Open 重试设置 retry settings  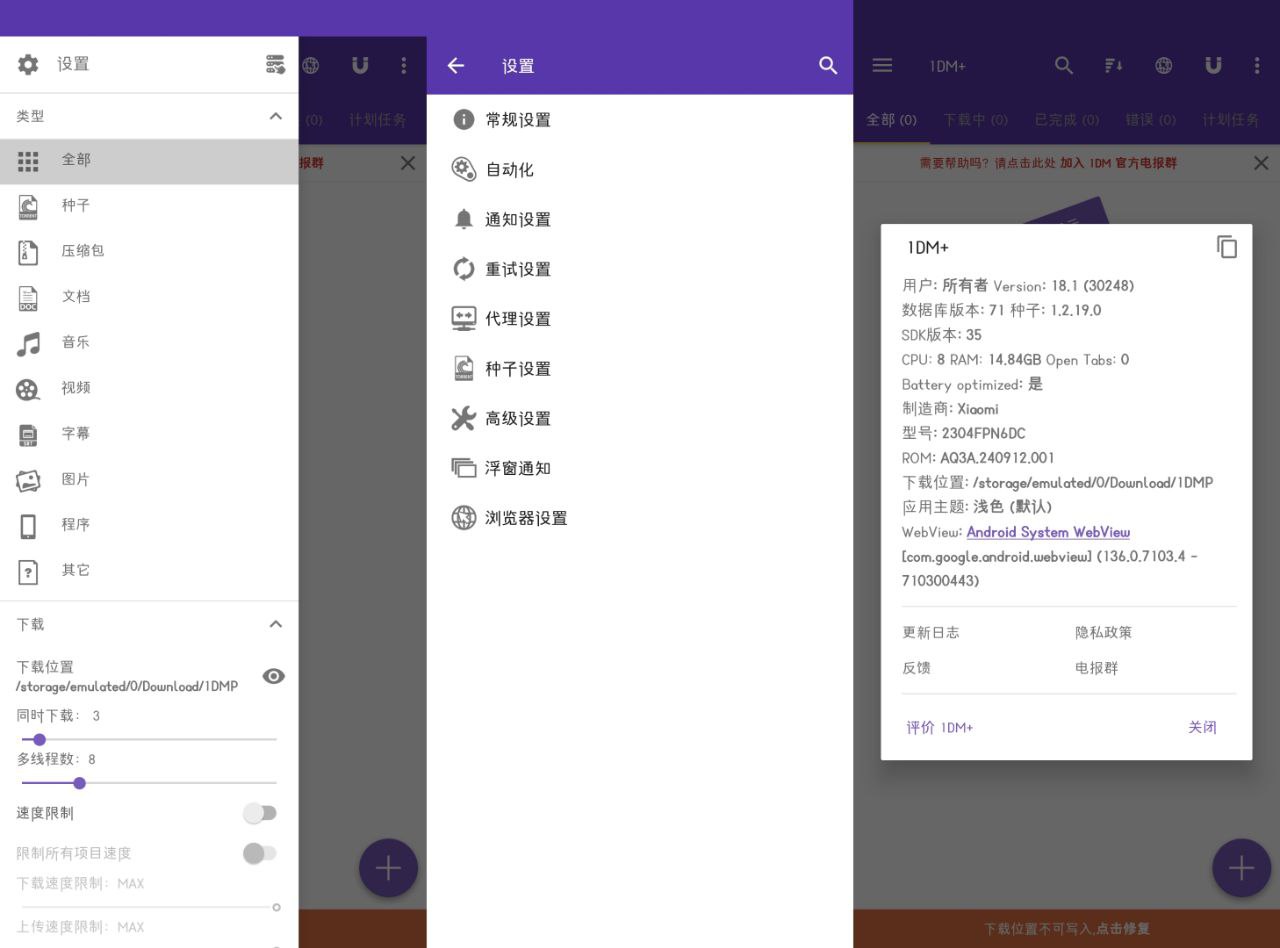640,269
